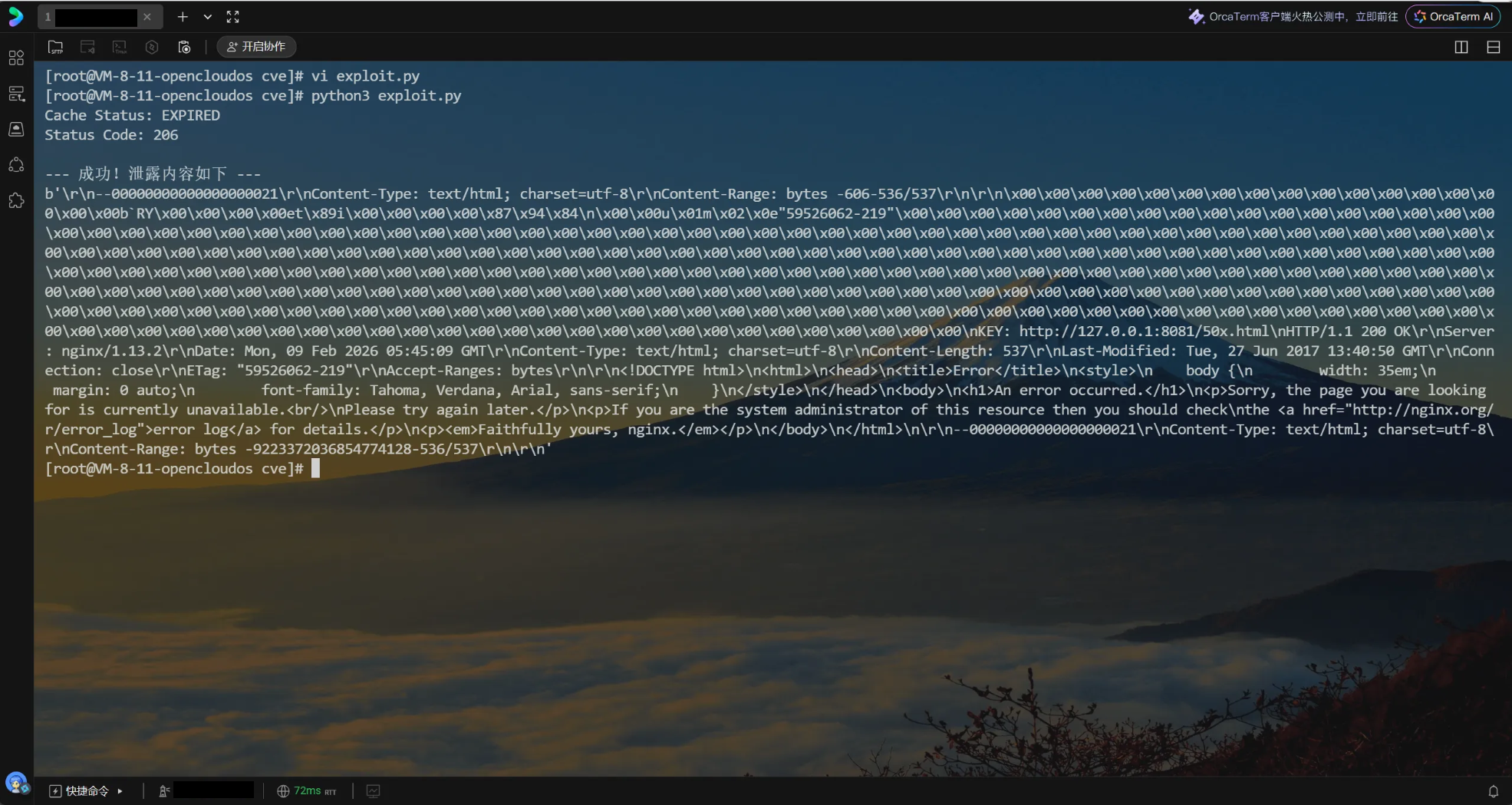
Task: Open the Tmux session tool
Action: point(120,47)
